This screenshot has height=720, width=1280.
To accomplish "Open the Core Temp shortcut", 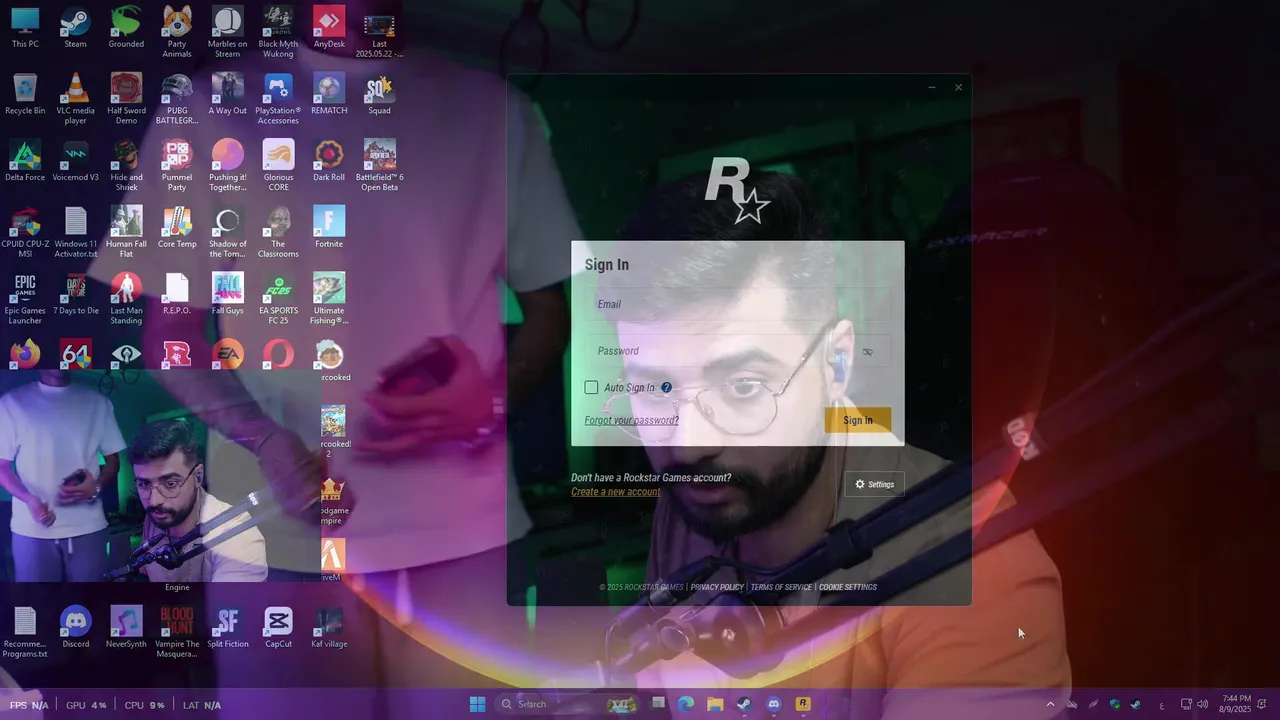I will click(x=177, y=227).
